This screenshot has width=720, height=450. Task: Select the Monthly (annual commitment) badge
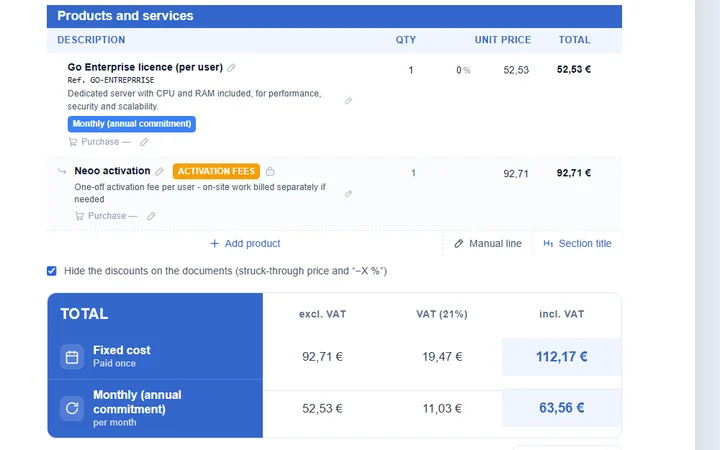[132, 124]
